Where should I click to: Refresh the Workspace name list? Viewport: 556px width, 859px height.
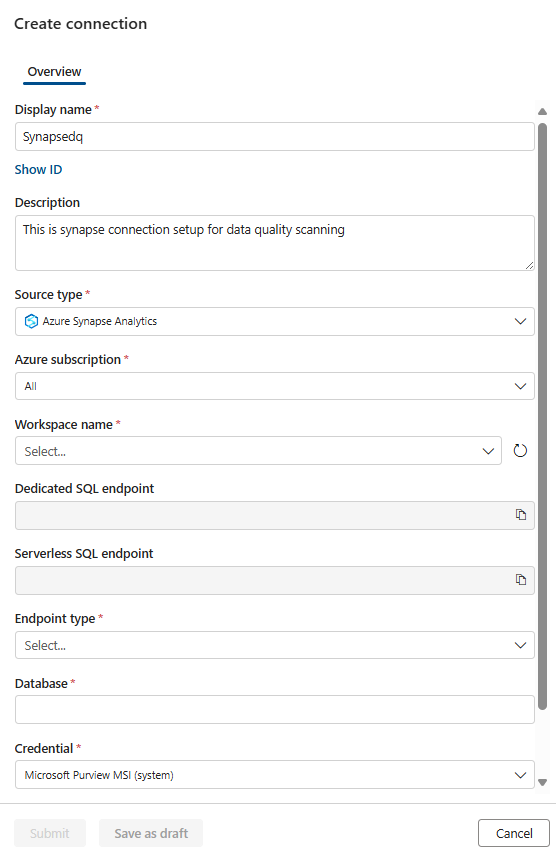point(520,451)
